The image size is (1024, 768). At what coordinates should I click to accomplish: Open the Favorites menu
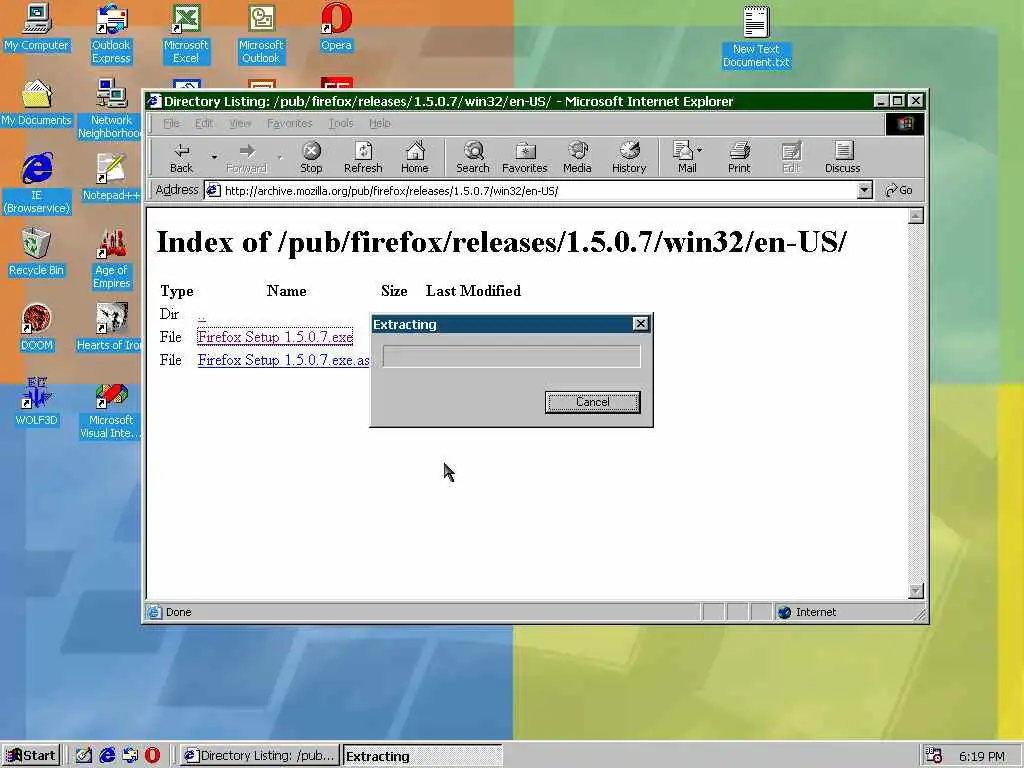[289, 123]
